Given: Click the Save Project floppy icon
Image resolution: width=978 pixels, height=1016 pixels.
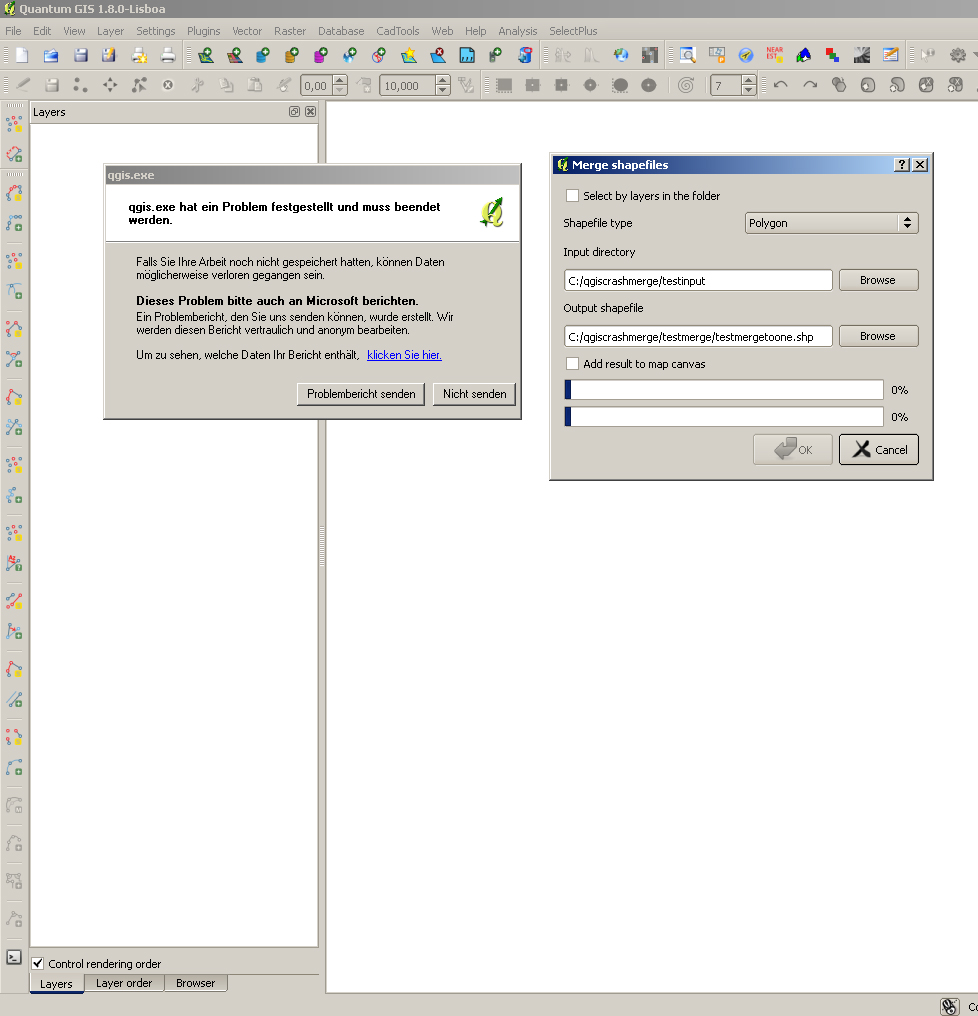Looking at the screenshot, I should pos(81,55).
